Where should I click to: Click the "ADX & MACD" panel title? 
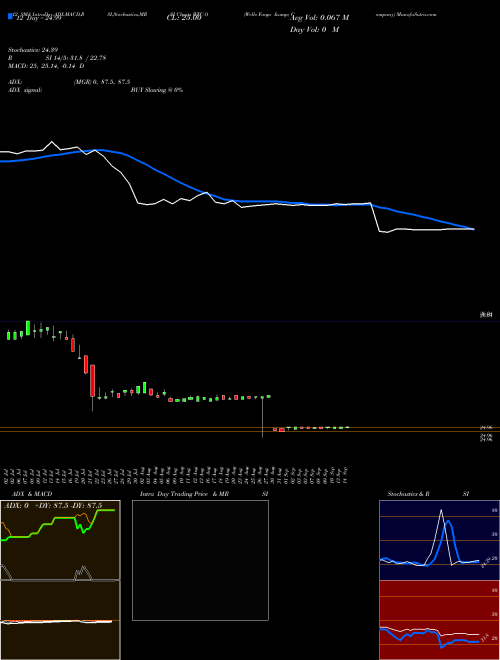(x=32, y=494)
